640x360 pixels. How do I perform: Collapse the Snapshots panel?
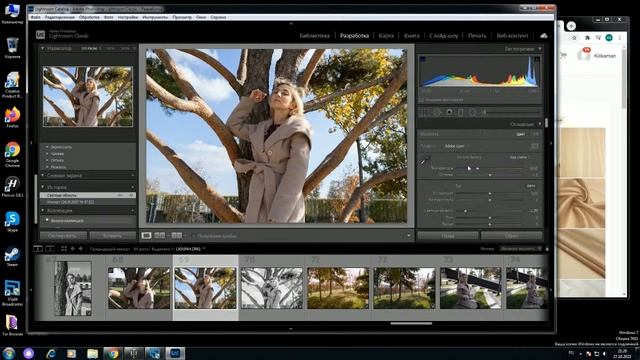click(x=42, y=176)
